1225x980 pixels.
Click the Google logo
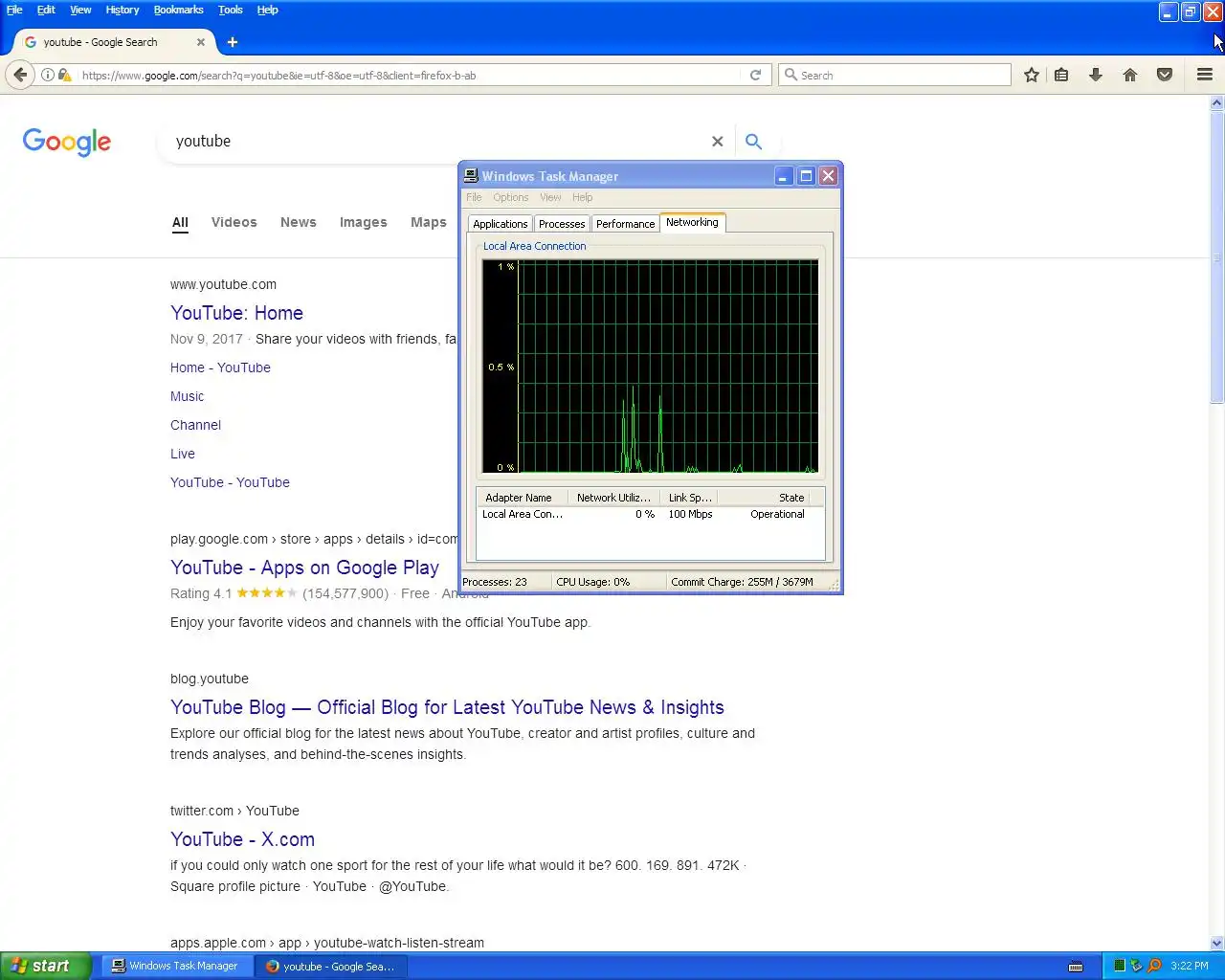pos(67,143)
